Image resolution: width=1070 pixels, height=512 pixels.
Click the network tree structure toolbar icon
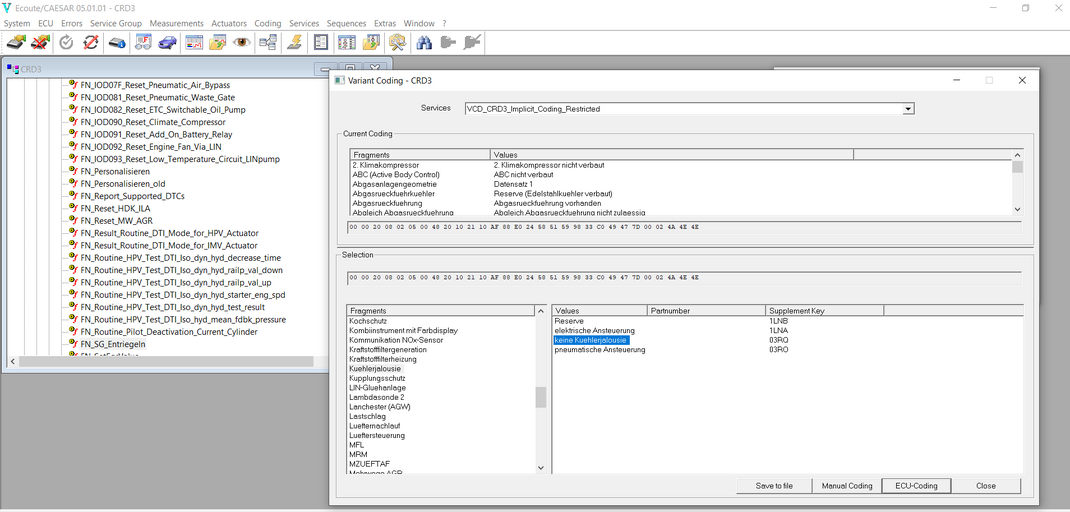pos(268,42)
